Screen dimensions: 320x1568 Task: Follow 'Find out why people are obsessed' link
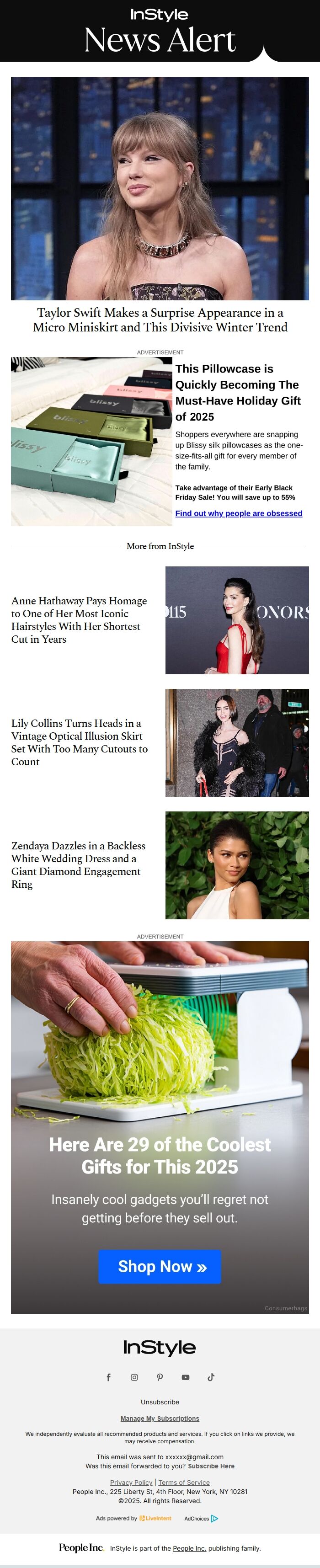239,513
